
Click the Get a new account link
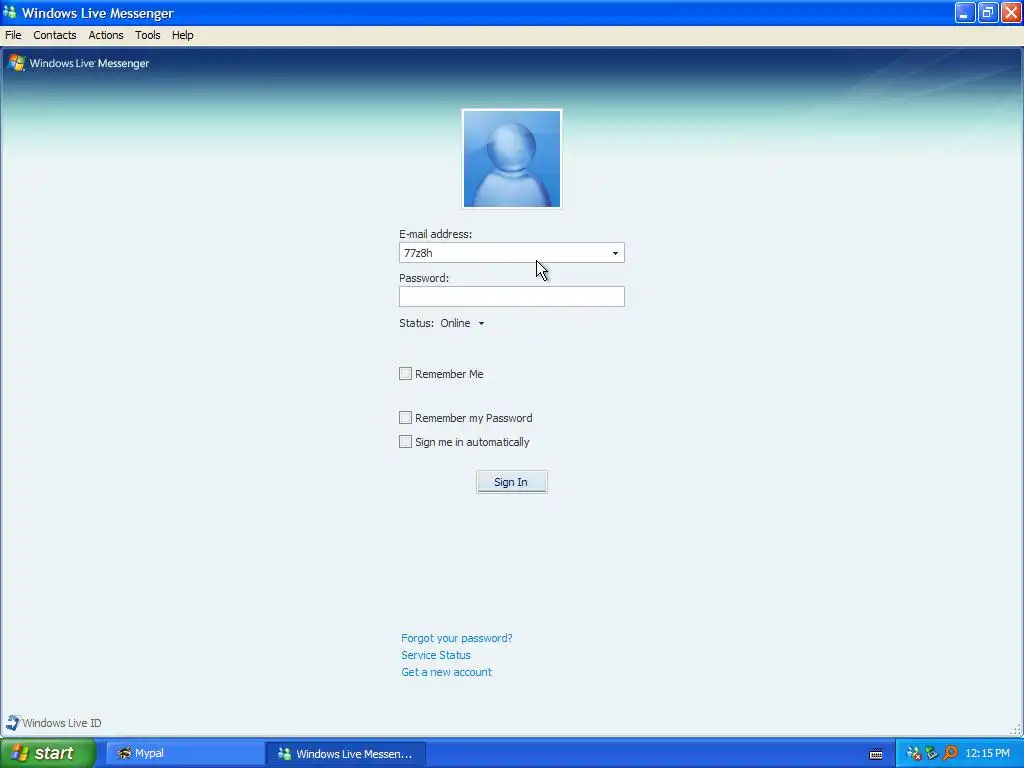tap(447, 672)
